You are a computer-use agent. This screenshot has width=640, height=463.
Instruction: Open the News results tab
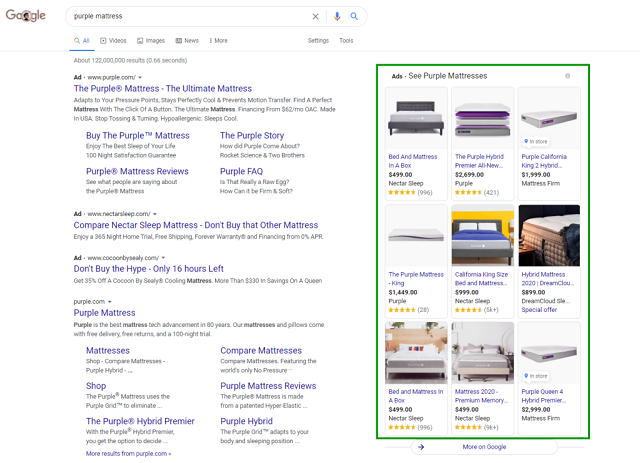187,41
